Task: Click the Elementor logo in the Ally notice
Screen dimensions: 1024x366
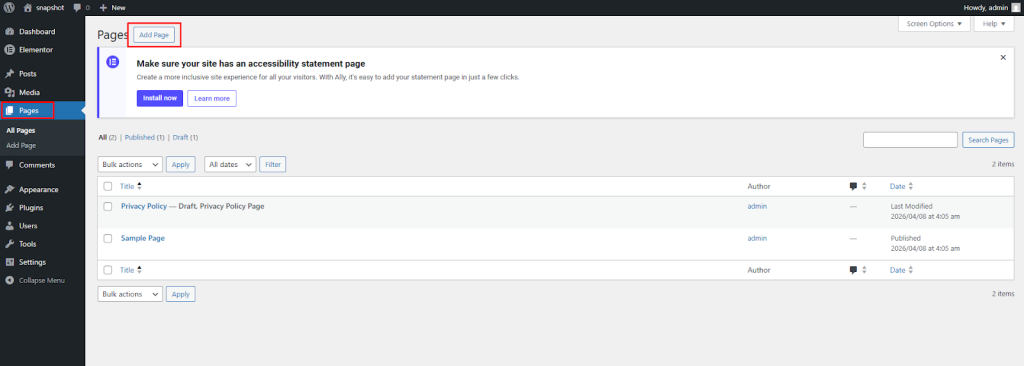Action: click(112, 62)
